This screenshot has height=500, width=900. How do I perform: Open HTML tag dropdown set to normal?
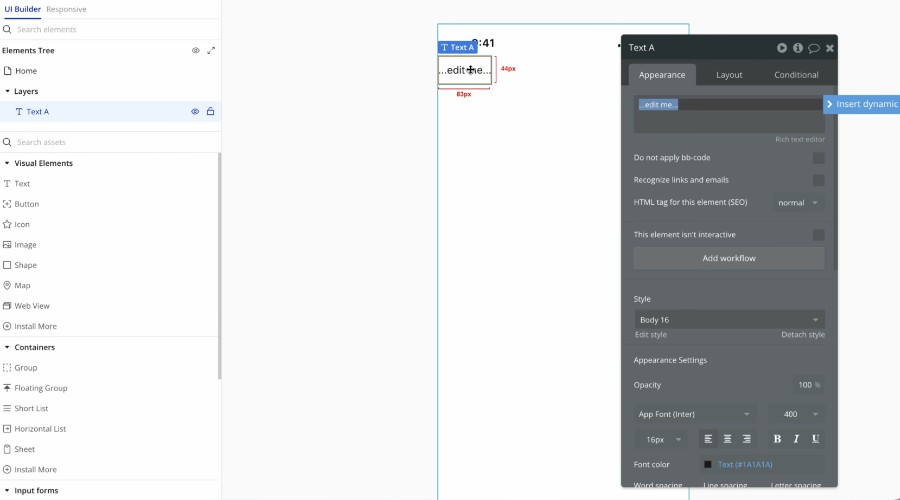click(798, 203)
